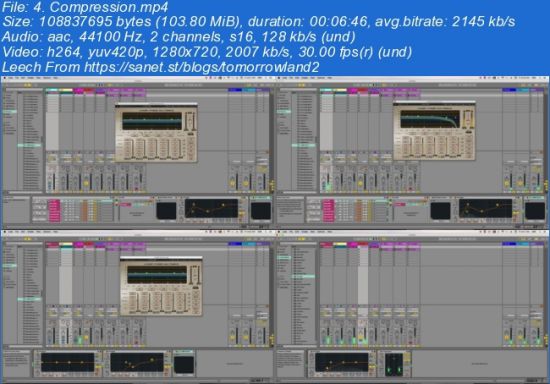This screenshot has width=550, height=384.
Task: Click the green level meter device in the no-plugin thumbnail
Action: [394, 365]
